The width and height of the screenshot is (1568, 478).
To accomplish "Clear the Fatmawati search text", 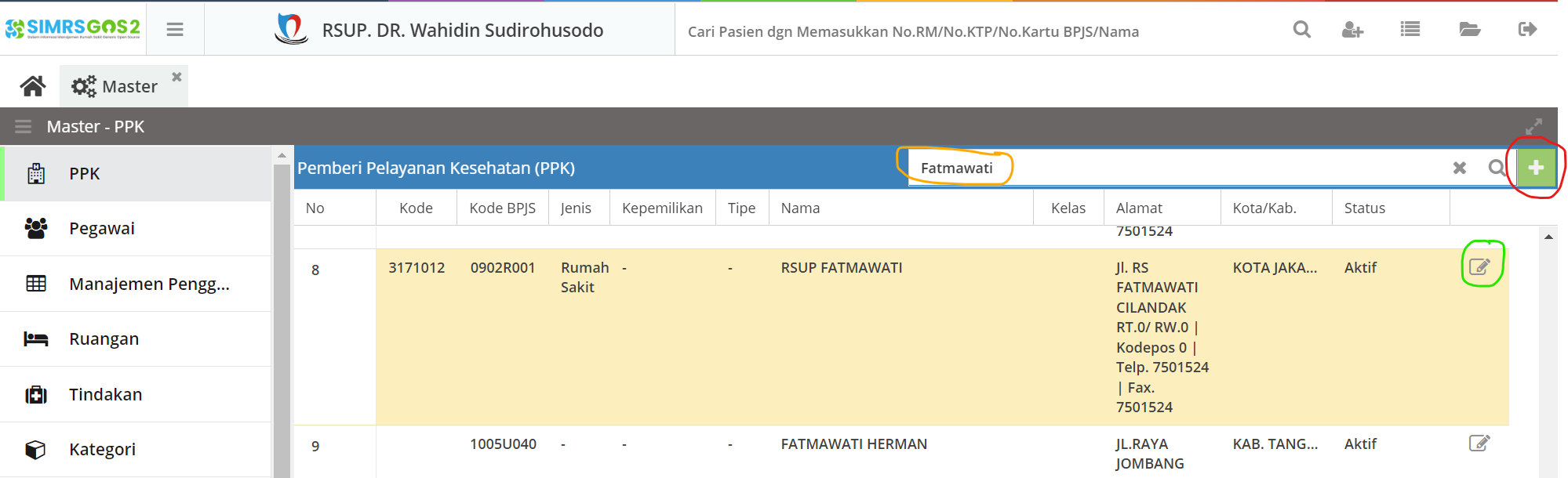I will point(1459,168).
